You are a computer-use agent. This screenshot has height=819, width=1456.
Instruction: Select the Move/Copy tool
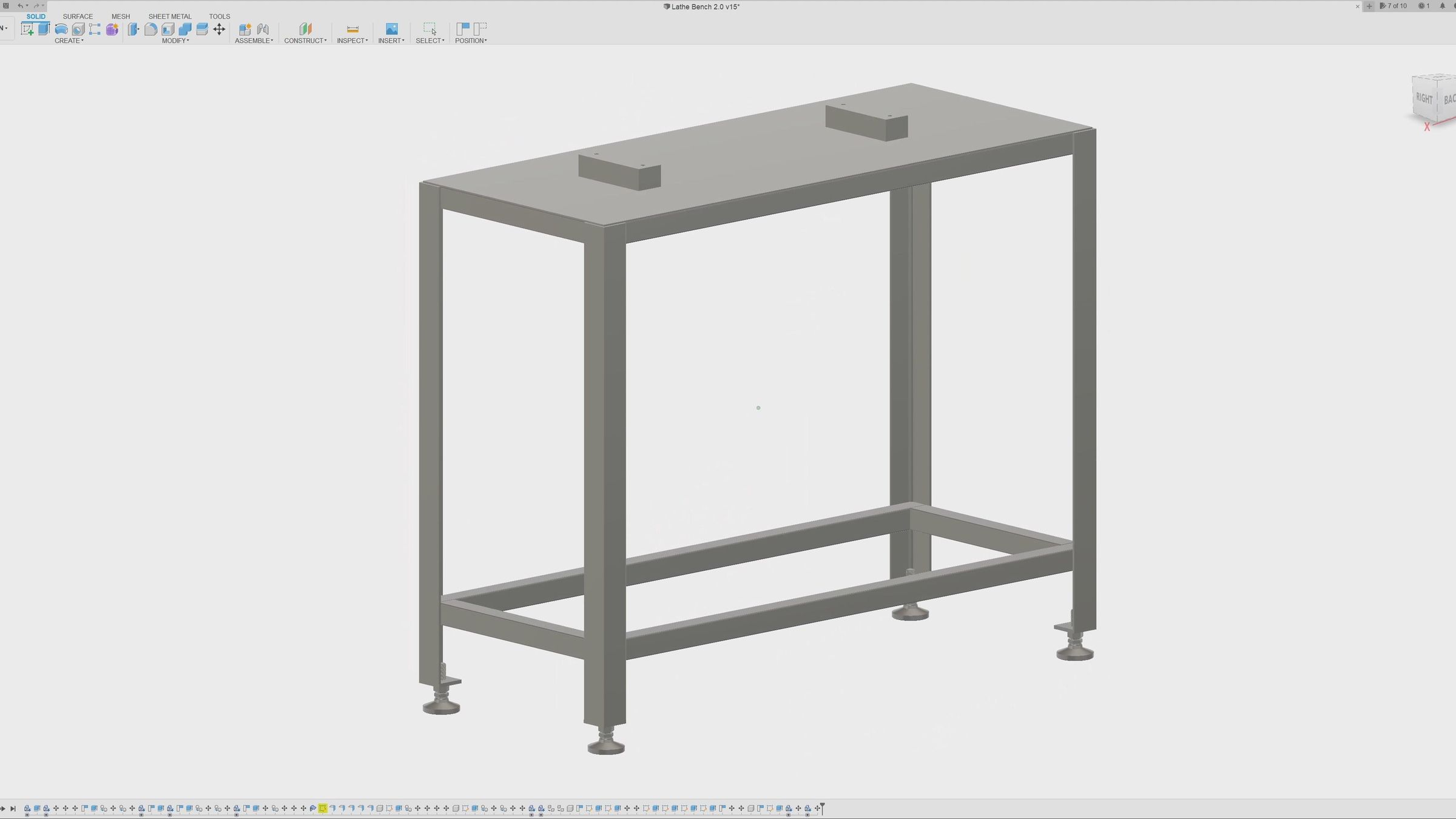[219, 29]
